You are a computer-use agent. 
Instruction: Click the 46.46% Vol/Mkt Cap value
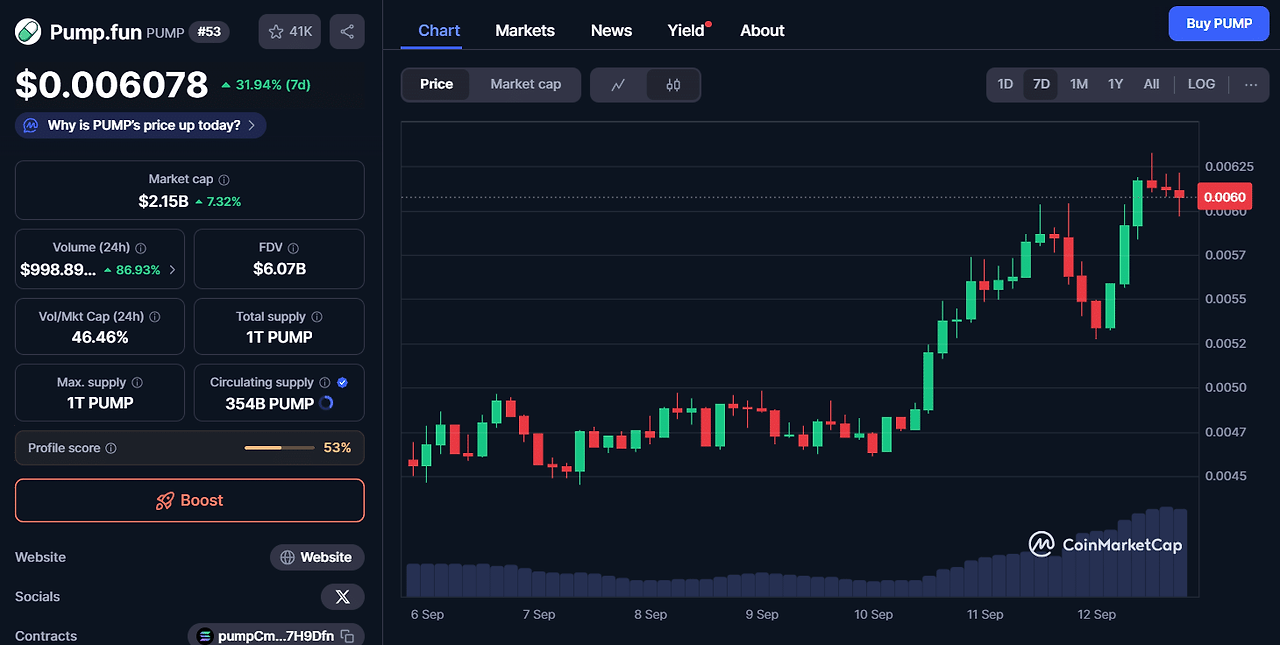click(100, 337)
